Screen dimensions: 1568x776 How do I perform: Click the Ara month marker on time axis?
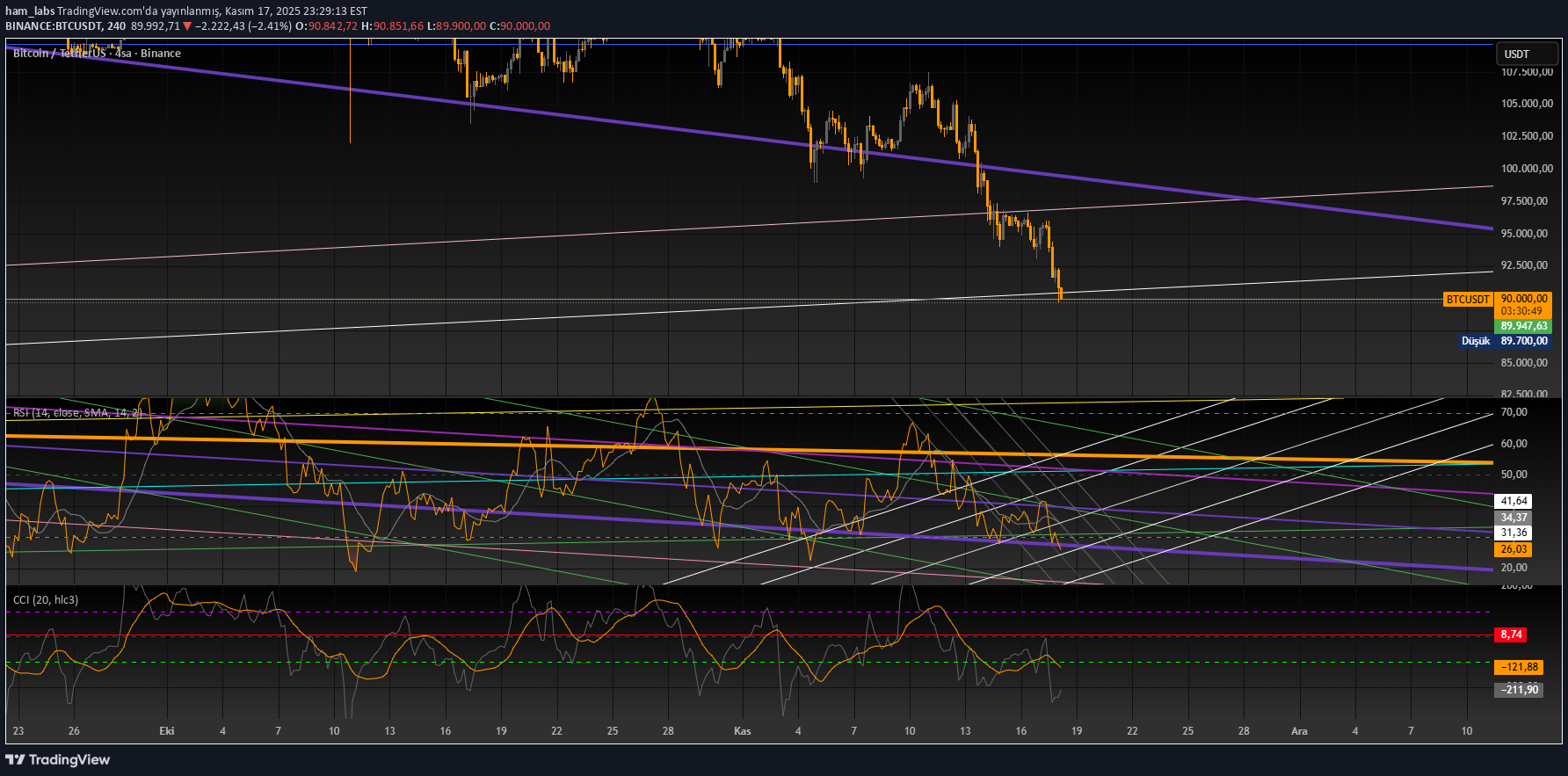click(x=1299, y=731)
